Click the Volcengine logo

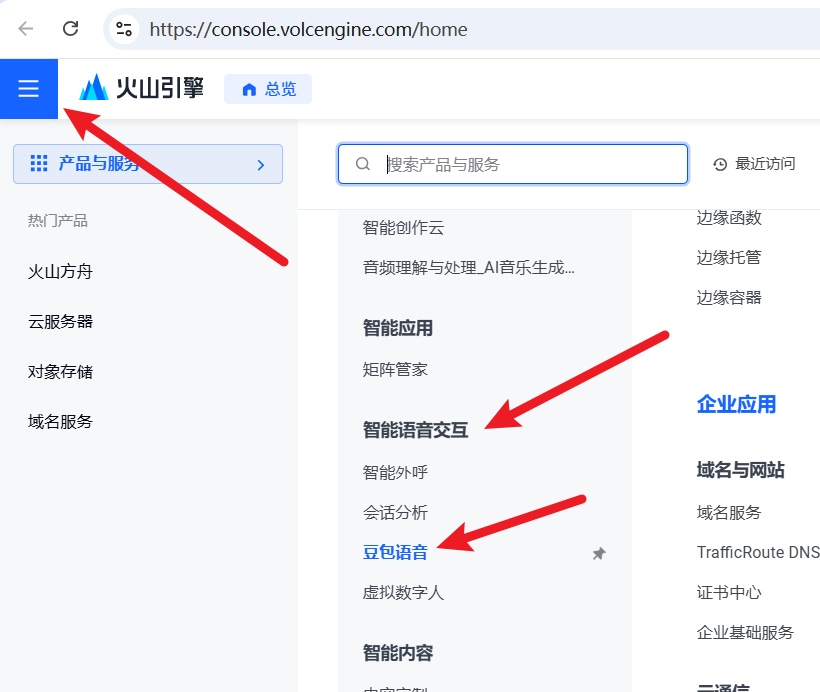pyautogui.click(x=141, y=88)
